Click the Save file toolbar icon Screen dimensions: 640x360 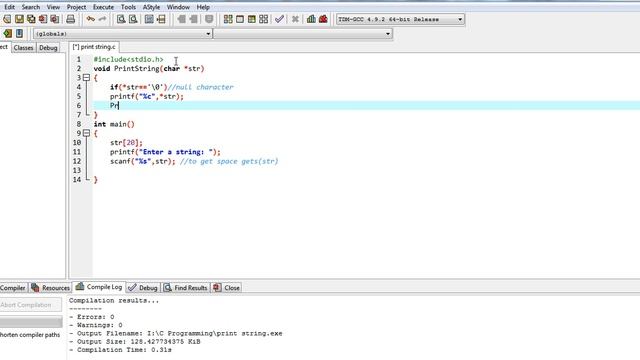pos(19,19)
